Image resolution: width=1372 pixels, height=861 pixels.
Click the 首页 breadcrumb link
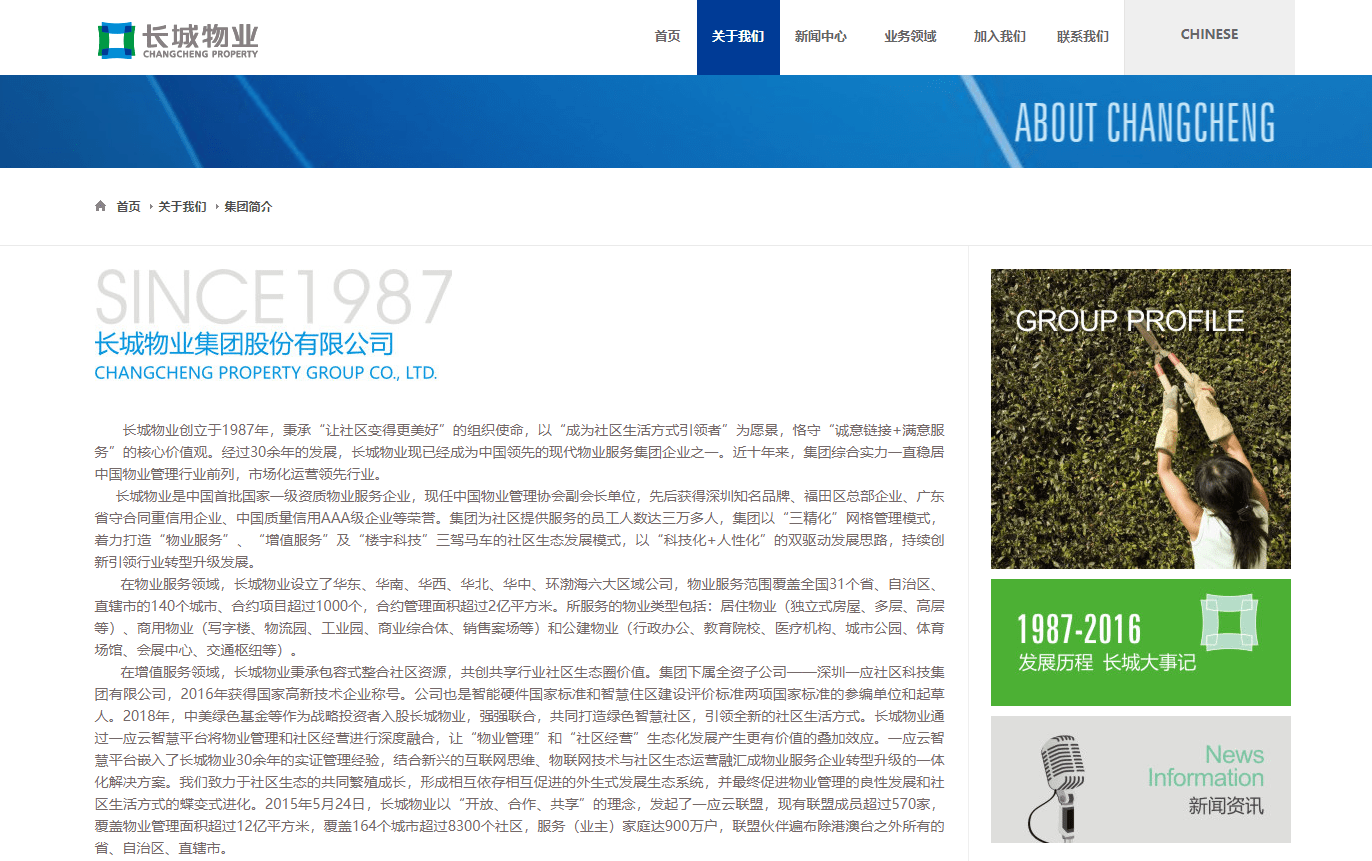pos(127,206)
